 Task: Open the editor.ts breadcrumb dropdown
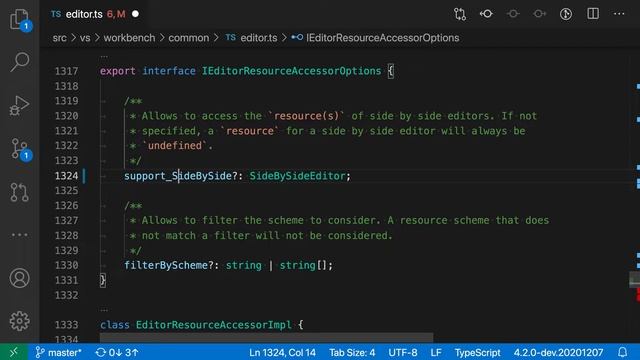point(258,38)
